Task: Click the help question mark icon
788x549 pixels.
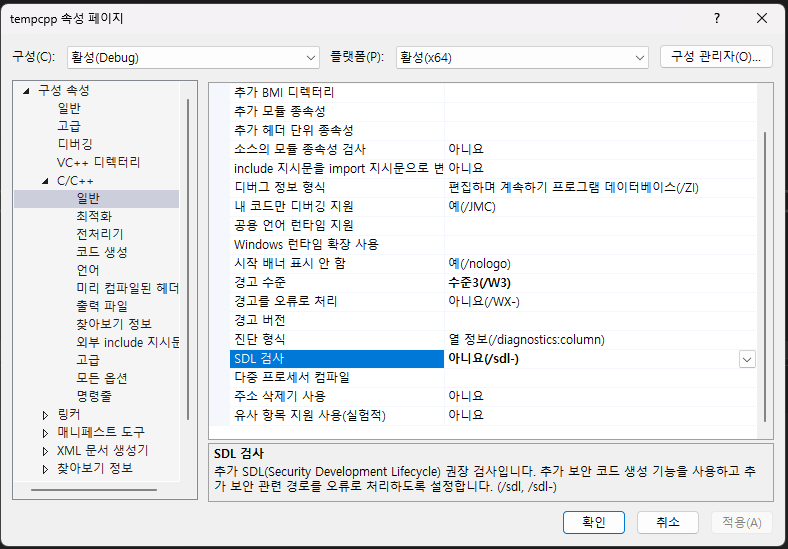Action: (x=717, y=19)
